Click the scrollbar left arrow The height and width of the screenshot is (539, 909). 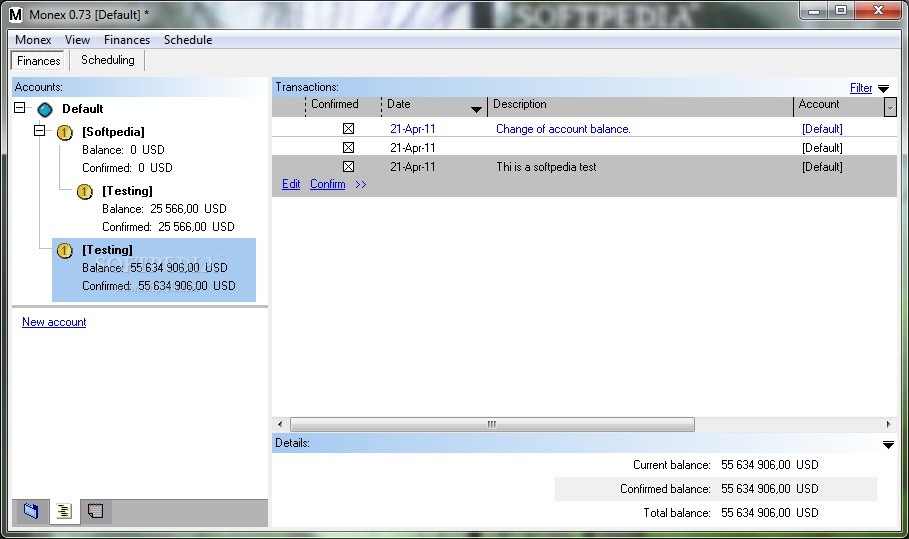point(280,424)
